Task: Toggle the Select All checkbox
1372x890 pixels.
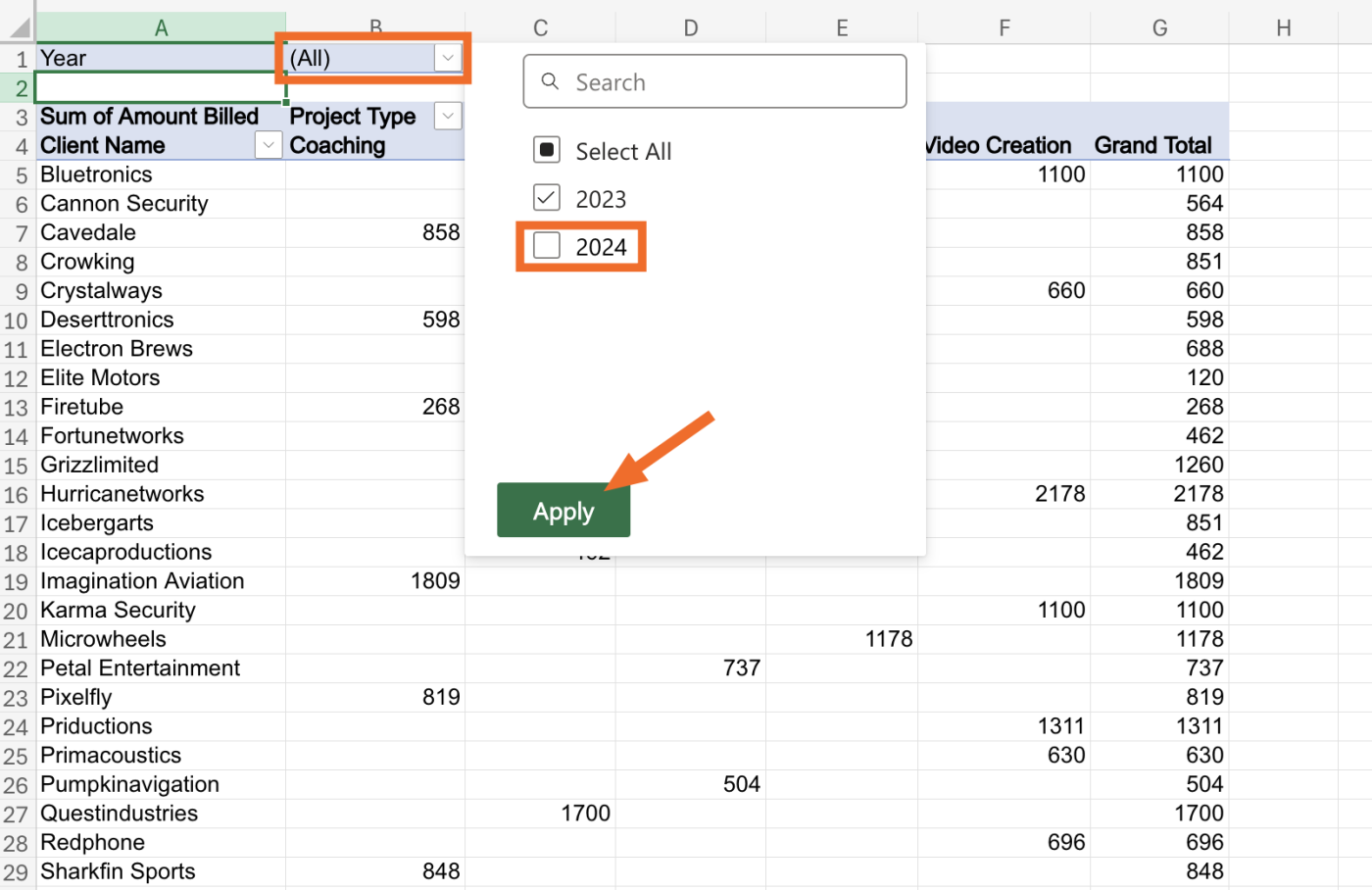Action: click(546, 150)
